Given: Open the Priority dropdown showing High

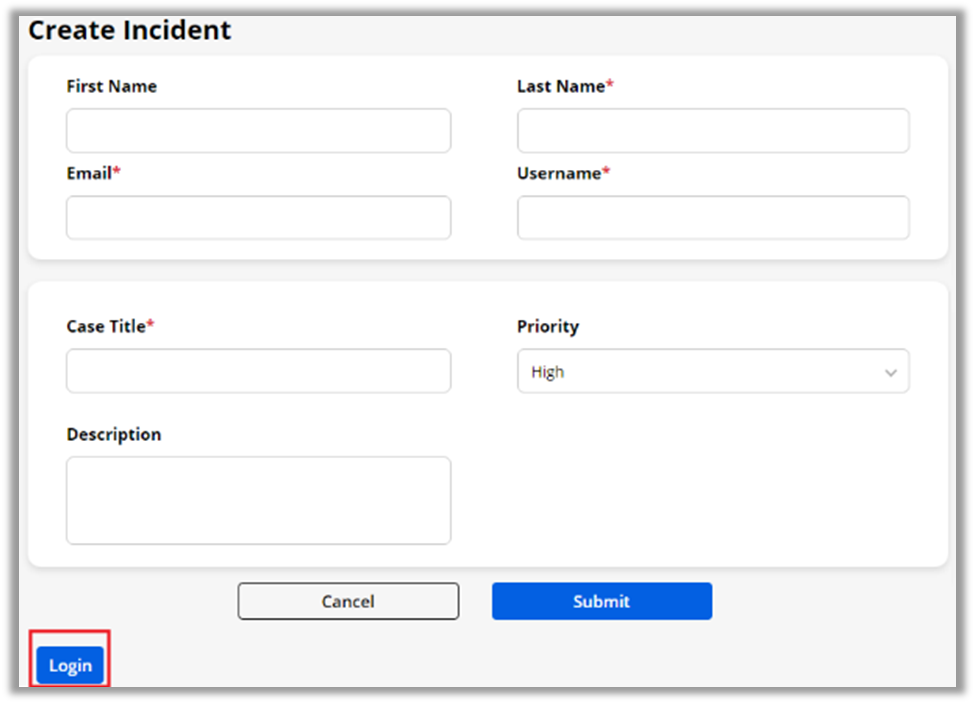Looking at the screenshot, I should pos(712,371).
